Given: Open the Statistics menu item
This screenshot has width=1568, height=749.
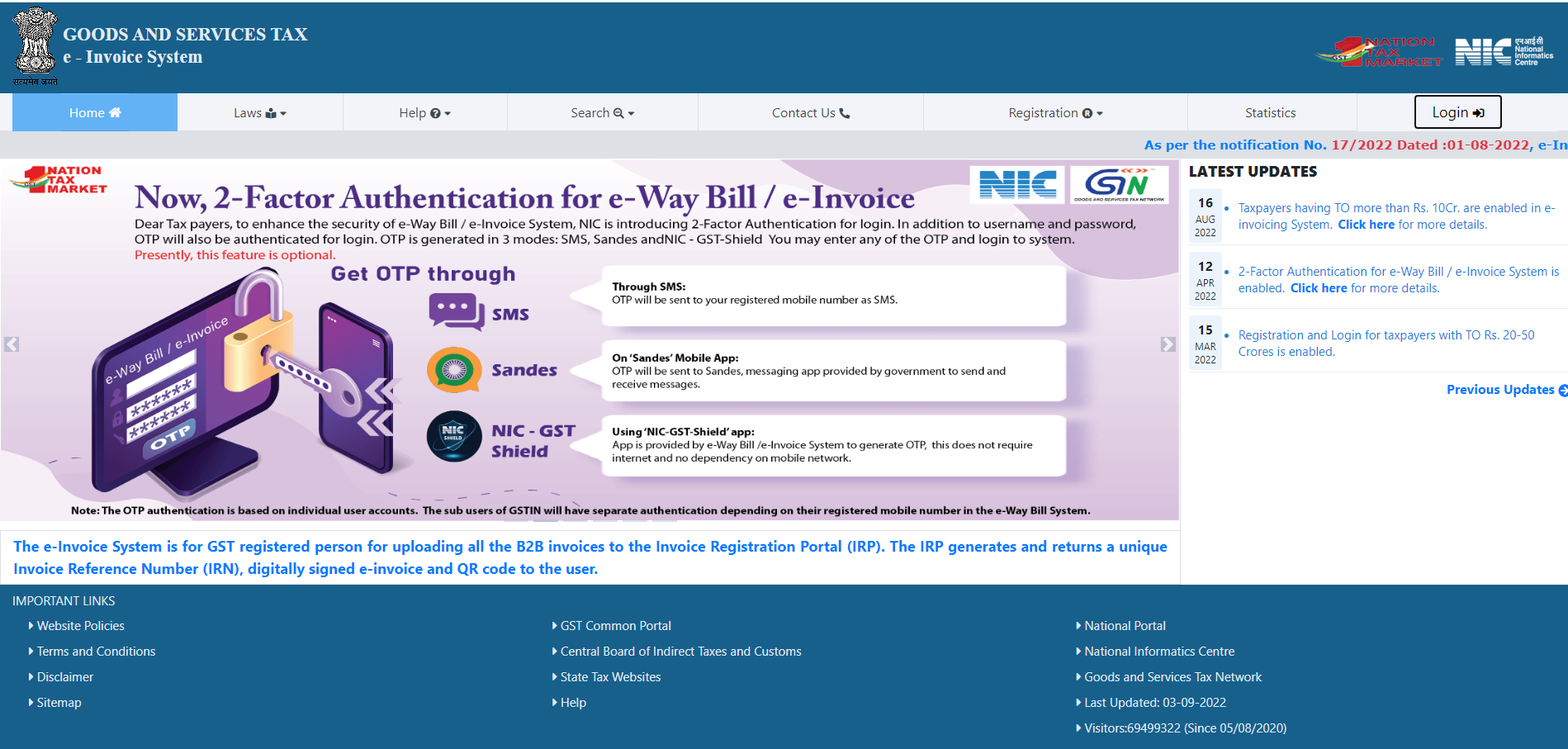Looking at the screenshot, I should pyautogui.click(x=1270, y=112).
